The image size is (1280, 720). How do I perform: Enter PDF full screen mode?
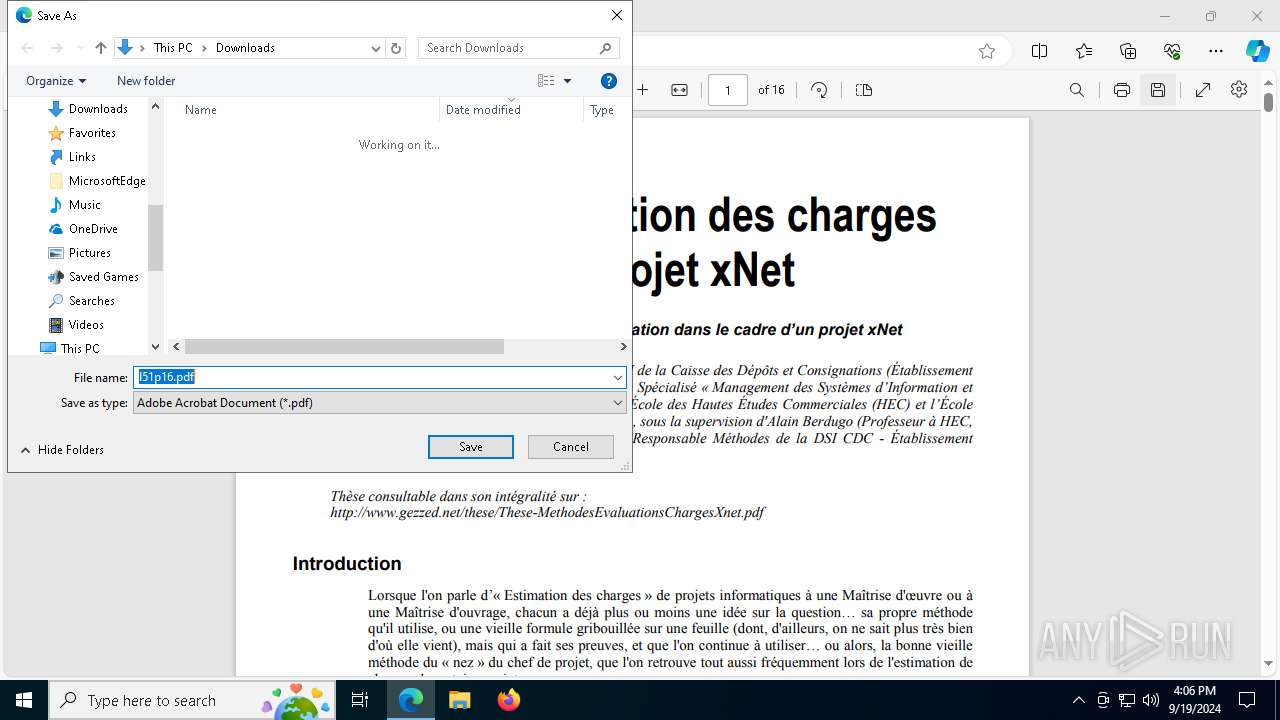[1203, 90]
